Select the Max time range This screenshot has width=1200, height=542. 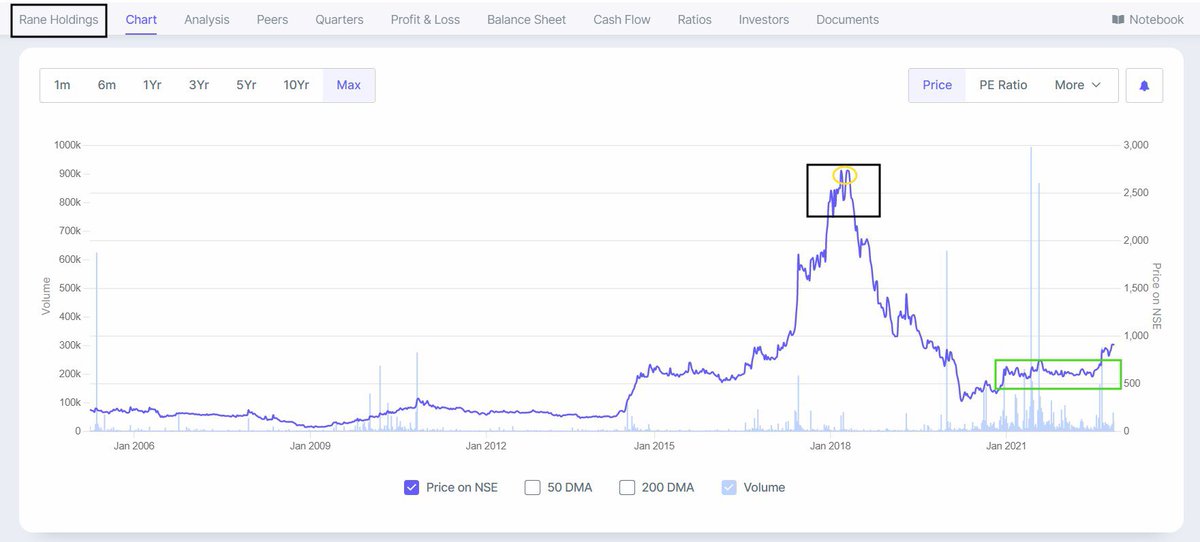(349, 85)
